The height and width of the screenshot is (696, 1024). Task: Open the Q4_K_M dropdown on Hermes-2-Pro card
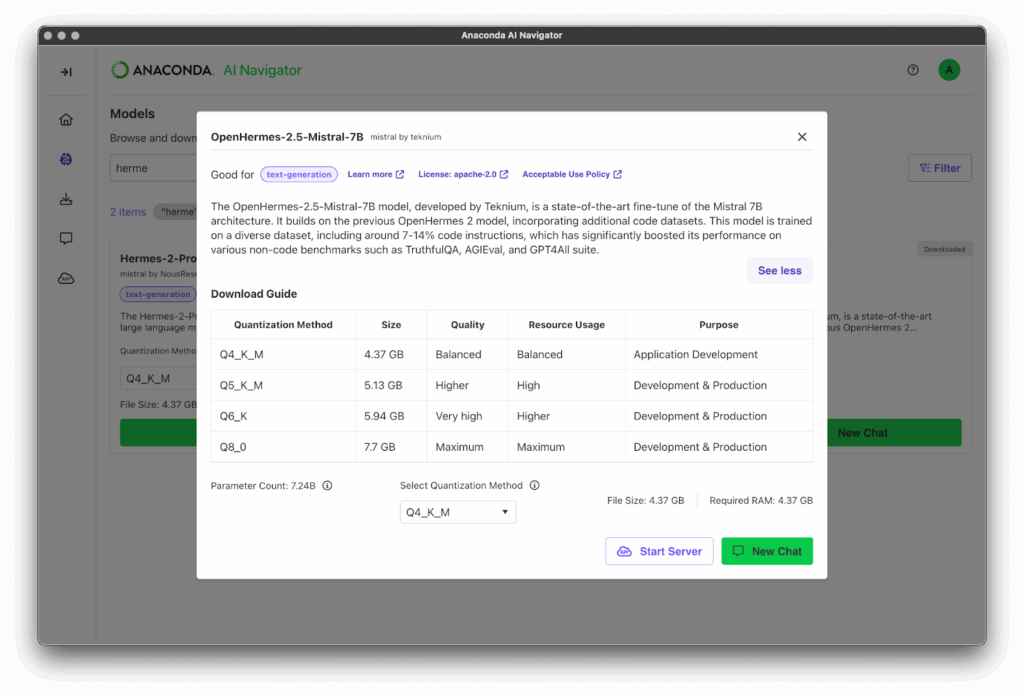pyautogui.click(x=158, y=379)
